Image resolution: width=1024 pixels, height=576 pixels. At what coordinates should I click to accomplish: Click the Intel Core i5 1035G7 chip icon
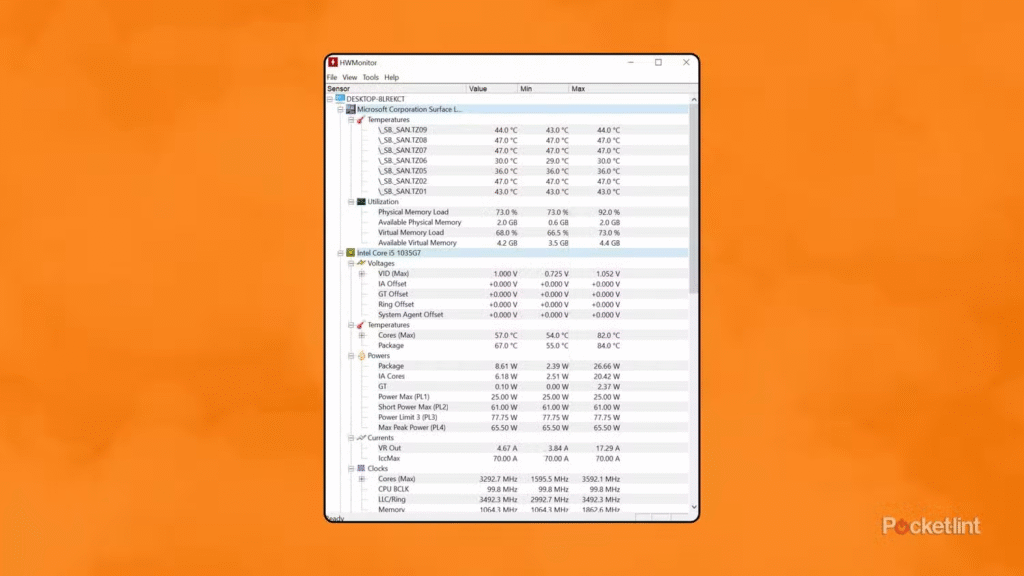click(x=350, y=253)
